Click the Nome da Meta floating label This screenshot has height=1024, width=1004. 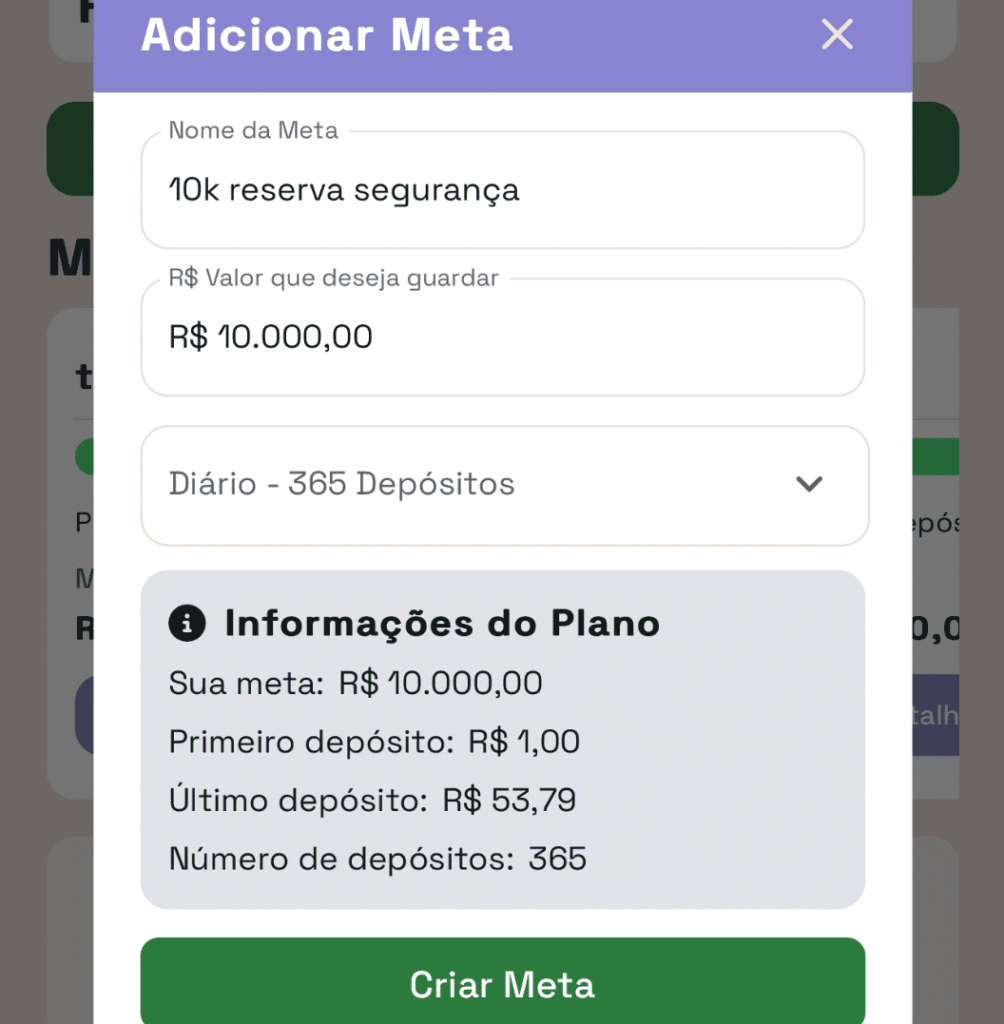coord(253,131)
